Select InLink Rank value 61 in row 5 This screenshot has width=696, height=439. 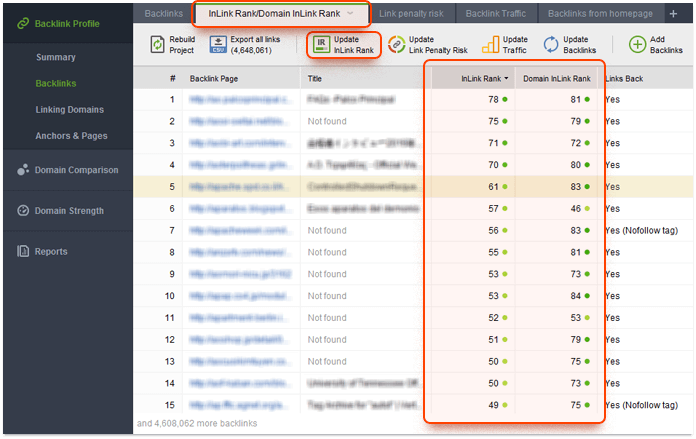(493, 187)
